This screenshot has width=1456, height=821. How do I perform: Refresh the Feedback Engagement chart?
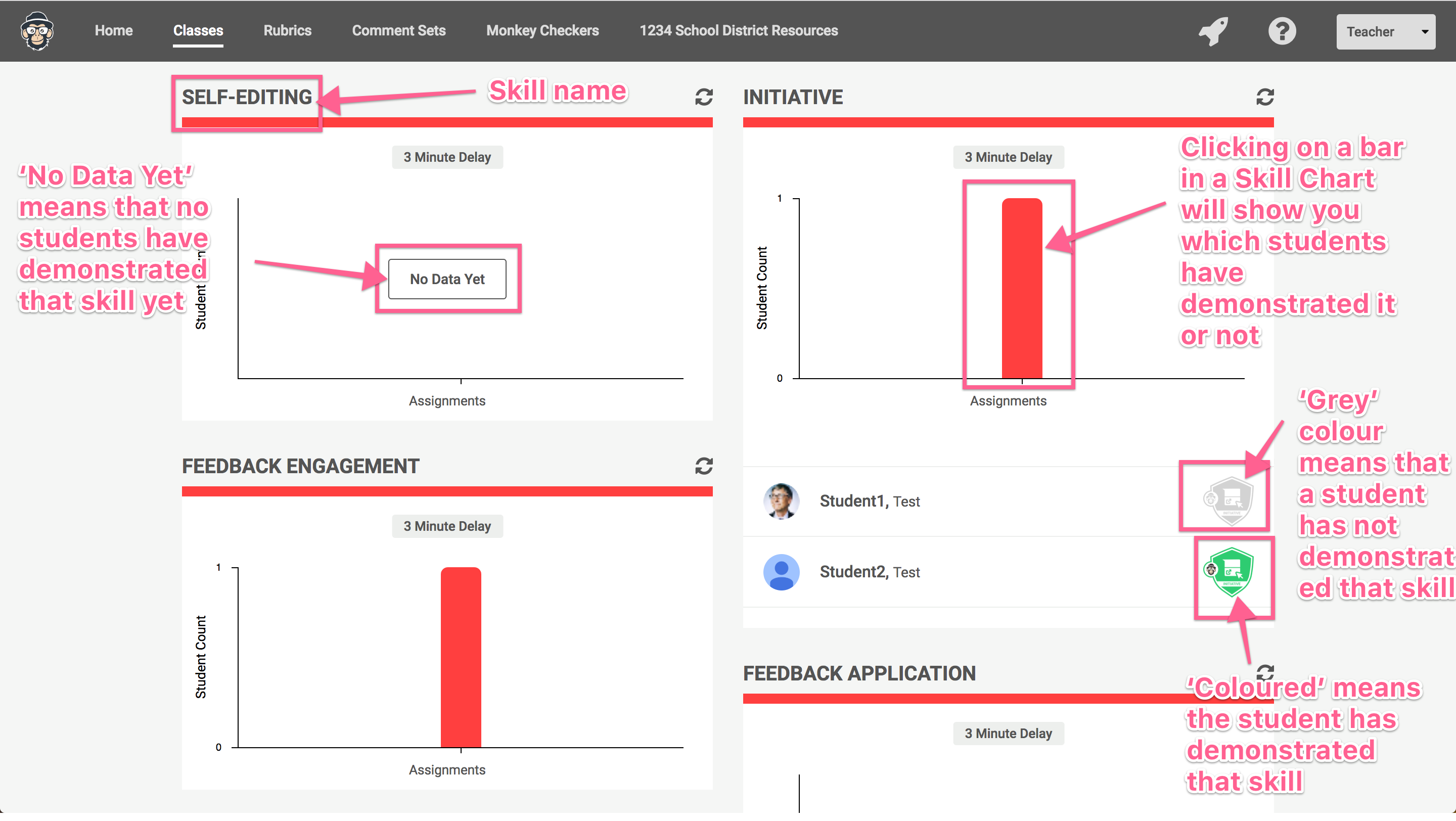tap(704, 466)
